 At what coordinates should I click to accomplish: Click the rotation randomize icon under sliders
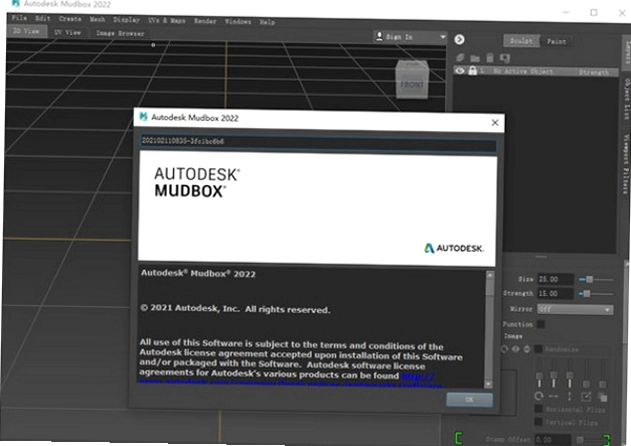[x=539, y=396]
